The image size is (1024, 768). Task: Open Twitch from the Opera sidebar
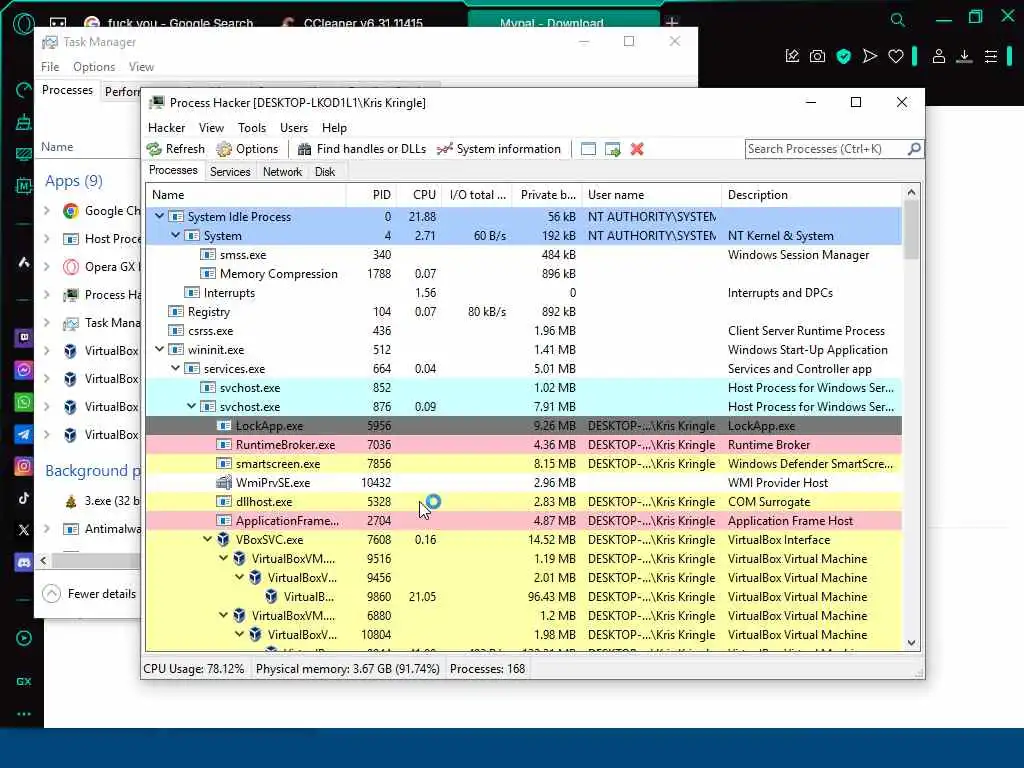point(24,338)
